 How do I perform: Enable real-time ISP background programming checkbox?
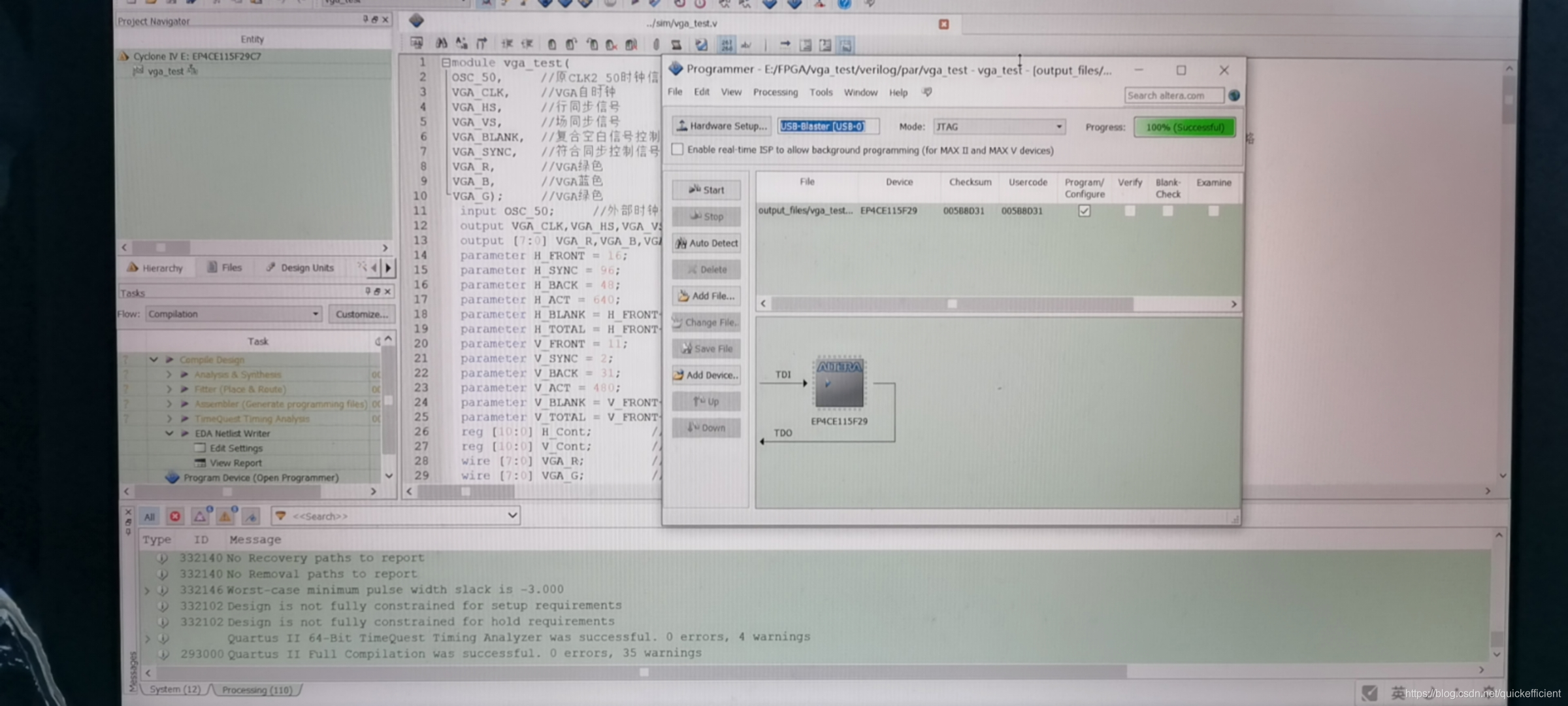point(678,150)
